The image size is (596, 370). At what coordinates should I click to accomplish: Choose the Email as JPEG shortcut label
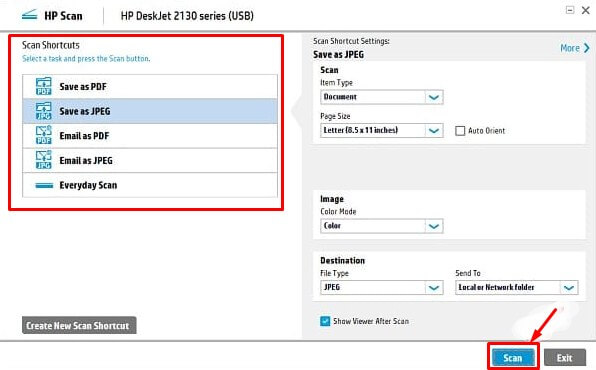point(86,160)
